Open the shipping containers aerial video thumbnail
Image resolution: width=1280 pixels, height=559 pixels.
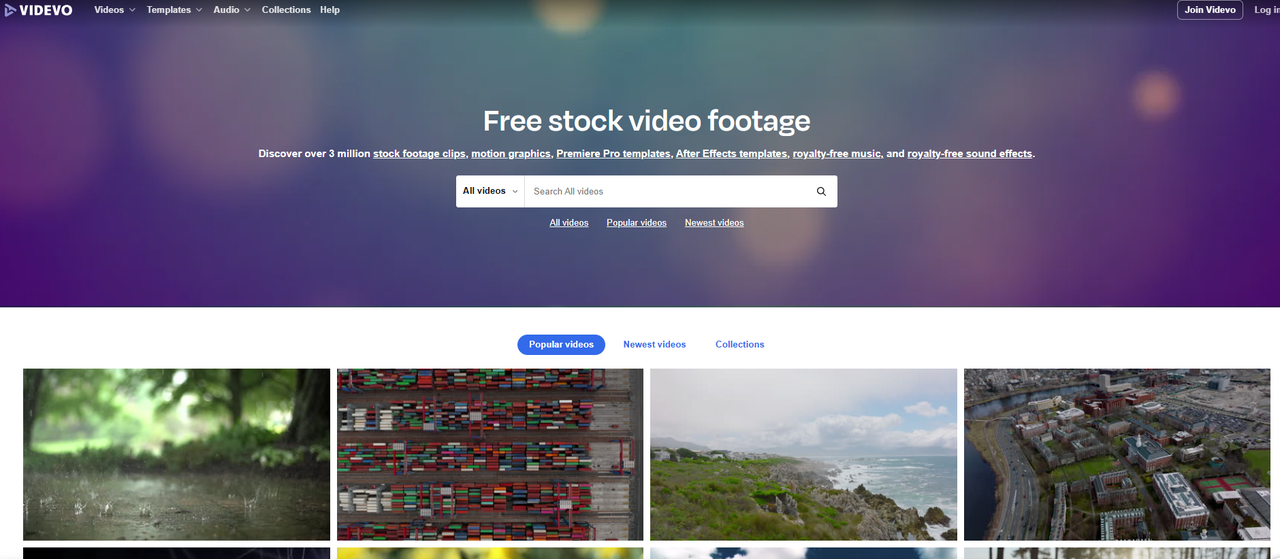pyautogui.click(x=490, y=454)
